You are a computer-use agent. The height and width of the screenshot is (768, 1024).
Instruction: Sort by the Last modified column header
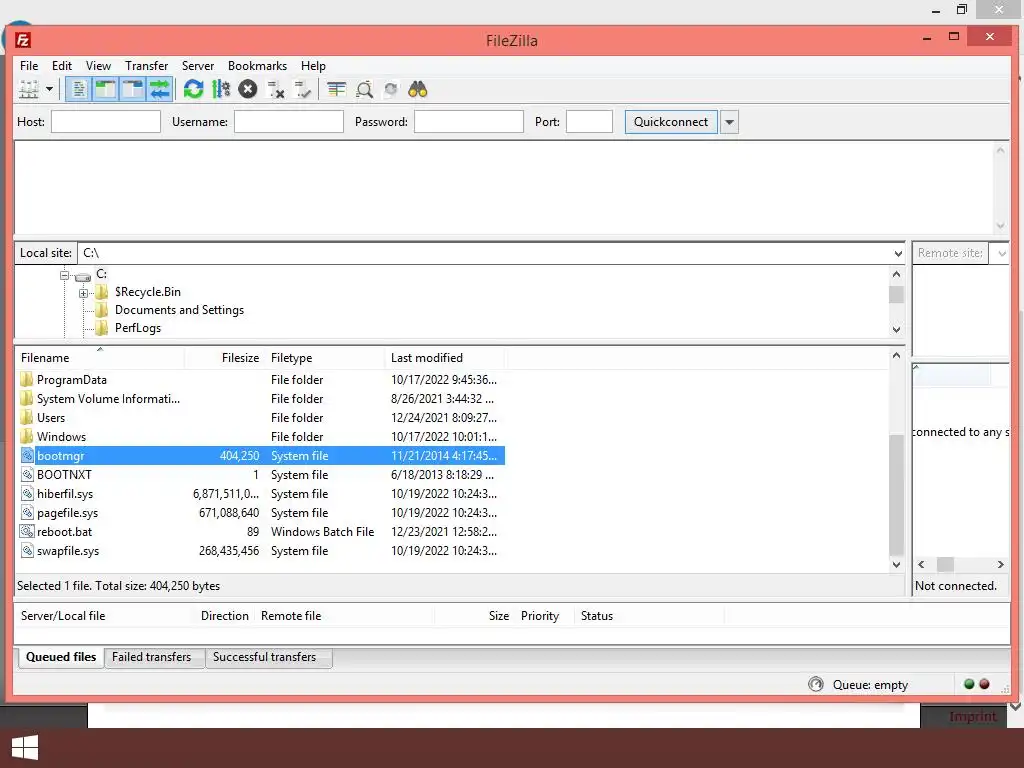[445, 358]
